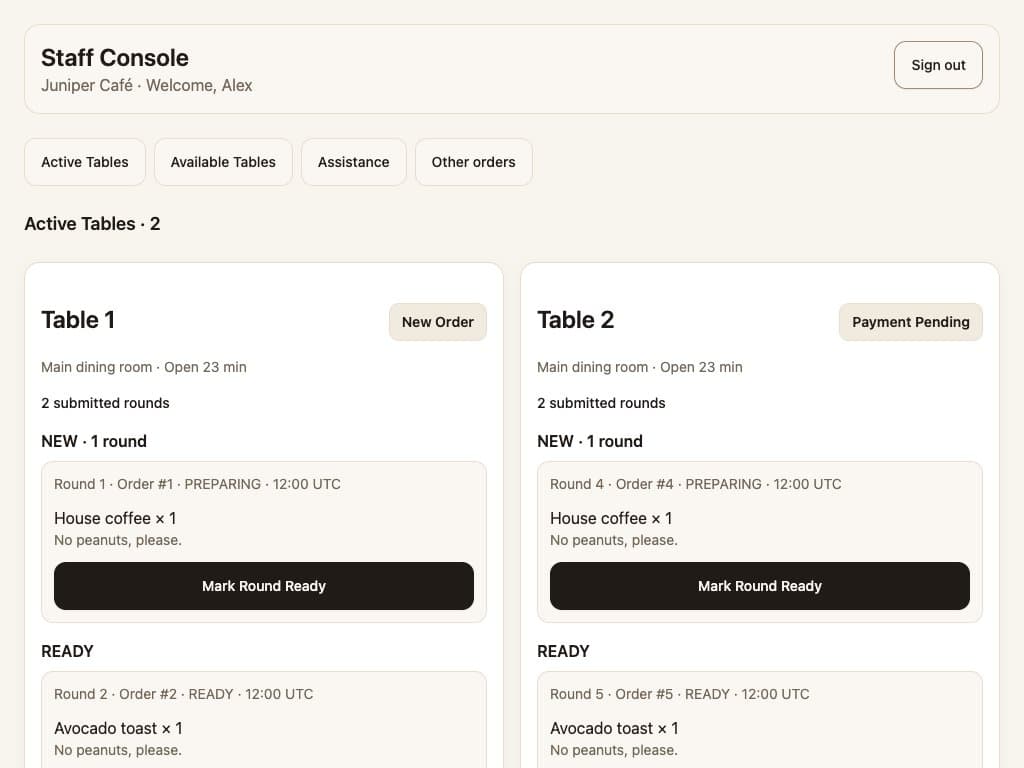Screen dimensions: 1024x768
Task: Select the Other orders tab
Action: tap(473, 162)
